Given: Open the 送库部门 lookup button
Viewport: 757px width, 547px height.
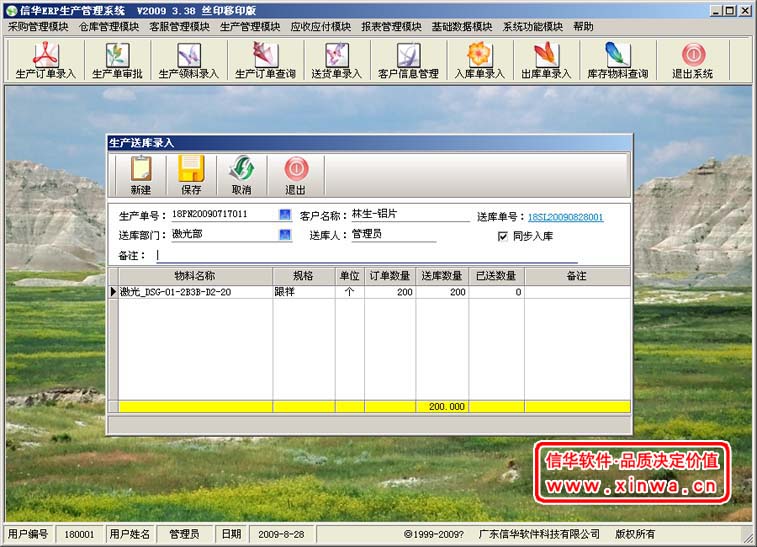Looking at the screenshot, I should (285, 235).
